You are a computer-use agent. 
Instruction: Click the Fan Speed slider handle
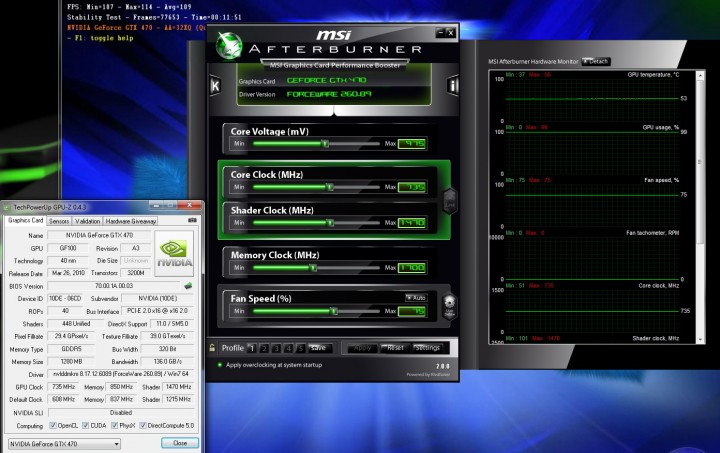334,311
